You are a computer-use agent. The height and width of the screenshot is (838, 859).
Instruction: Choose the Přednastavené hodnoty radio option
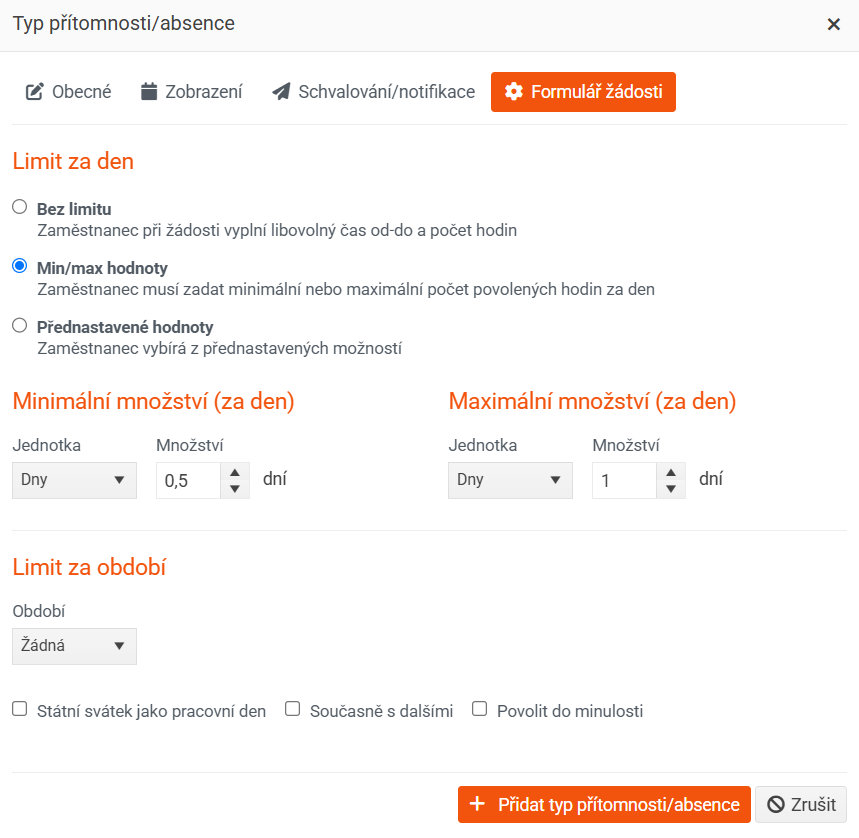pos(19,325)
